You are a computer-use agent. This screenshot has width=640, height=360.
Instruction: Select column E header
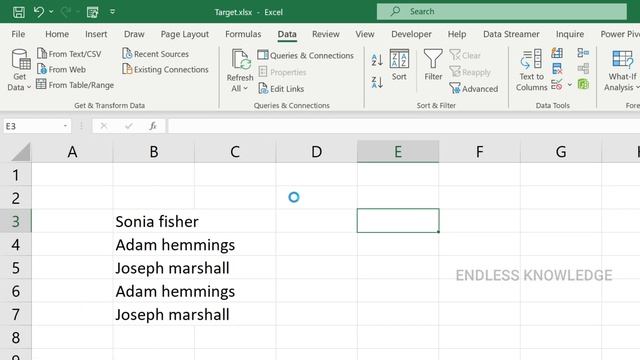point(398,152)
